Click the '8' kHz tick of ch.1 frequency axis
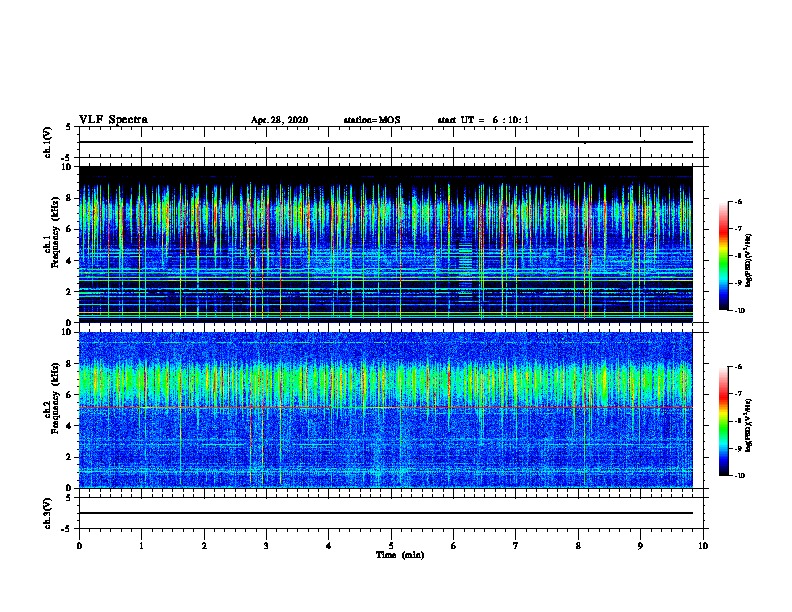The height and width of the screenshot is (612, 792). pyautogui.click(x=70, y=198)
